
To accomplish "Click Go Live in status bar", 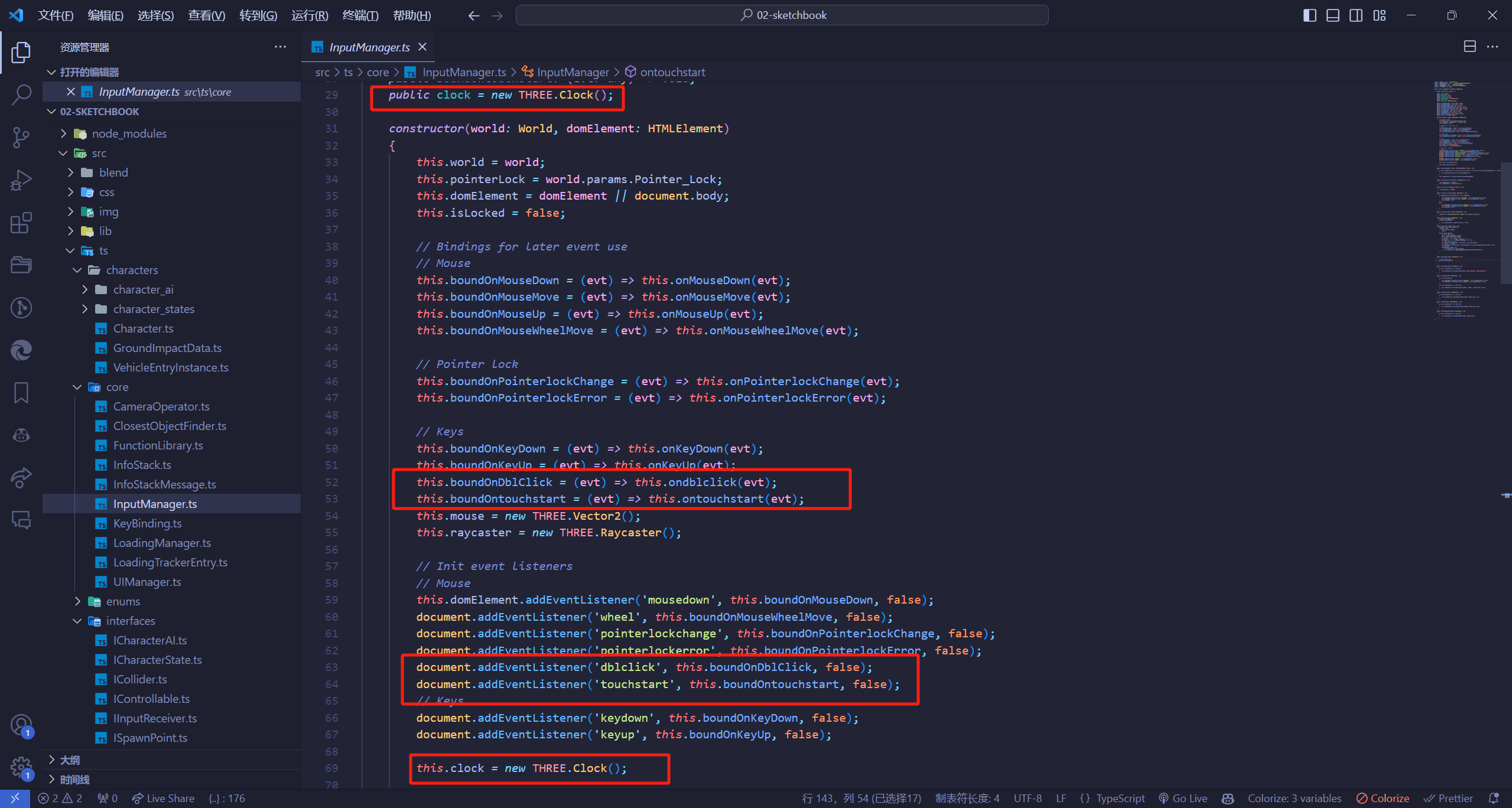I will 1183,798.
